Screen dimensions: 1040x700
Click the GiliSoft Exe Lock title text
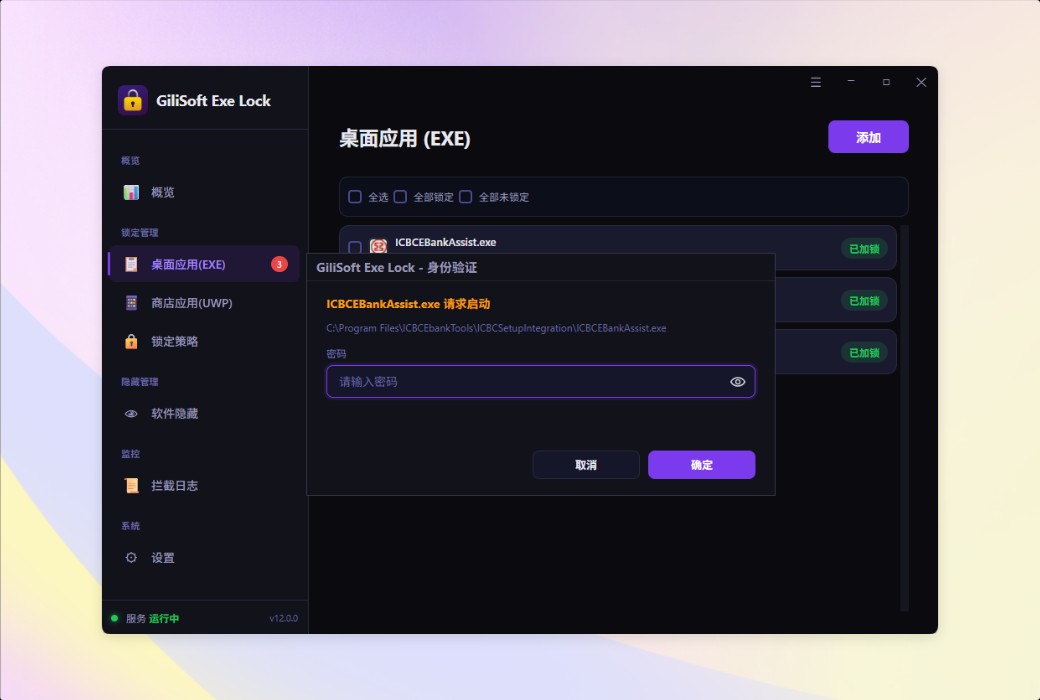214,101
